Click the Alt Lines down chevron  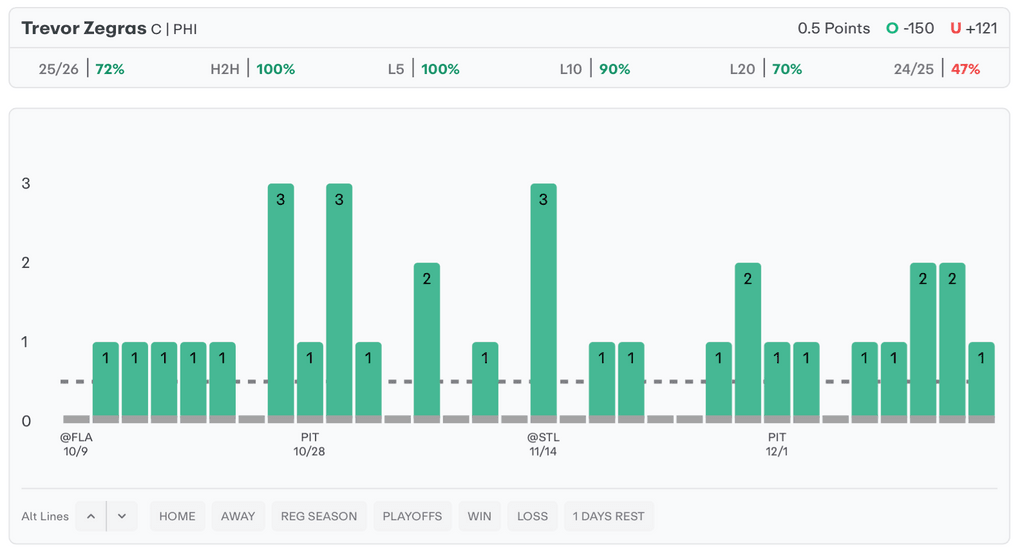pos(122,516)
